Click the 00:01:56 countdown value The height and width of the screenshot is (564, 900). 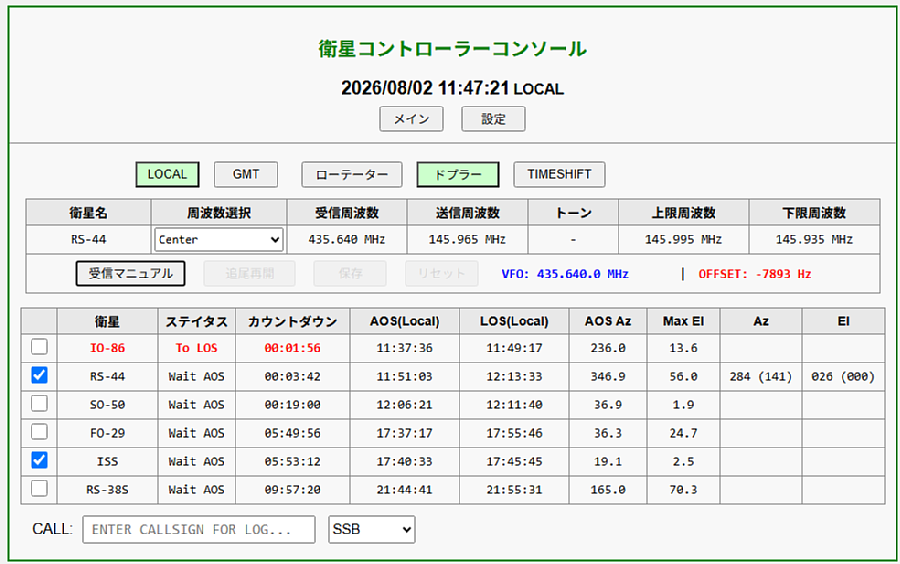click(x=293, y=348)
